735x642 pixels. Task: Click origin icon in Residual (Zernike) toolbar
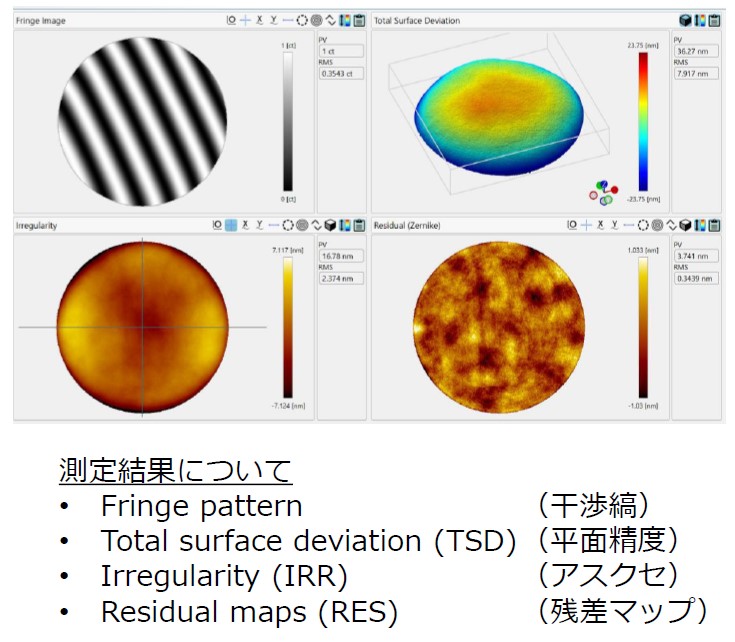[x=572, y=225]
